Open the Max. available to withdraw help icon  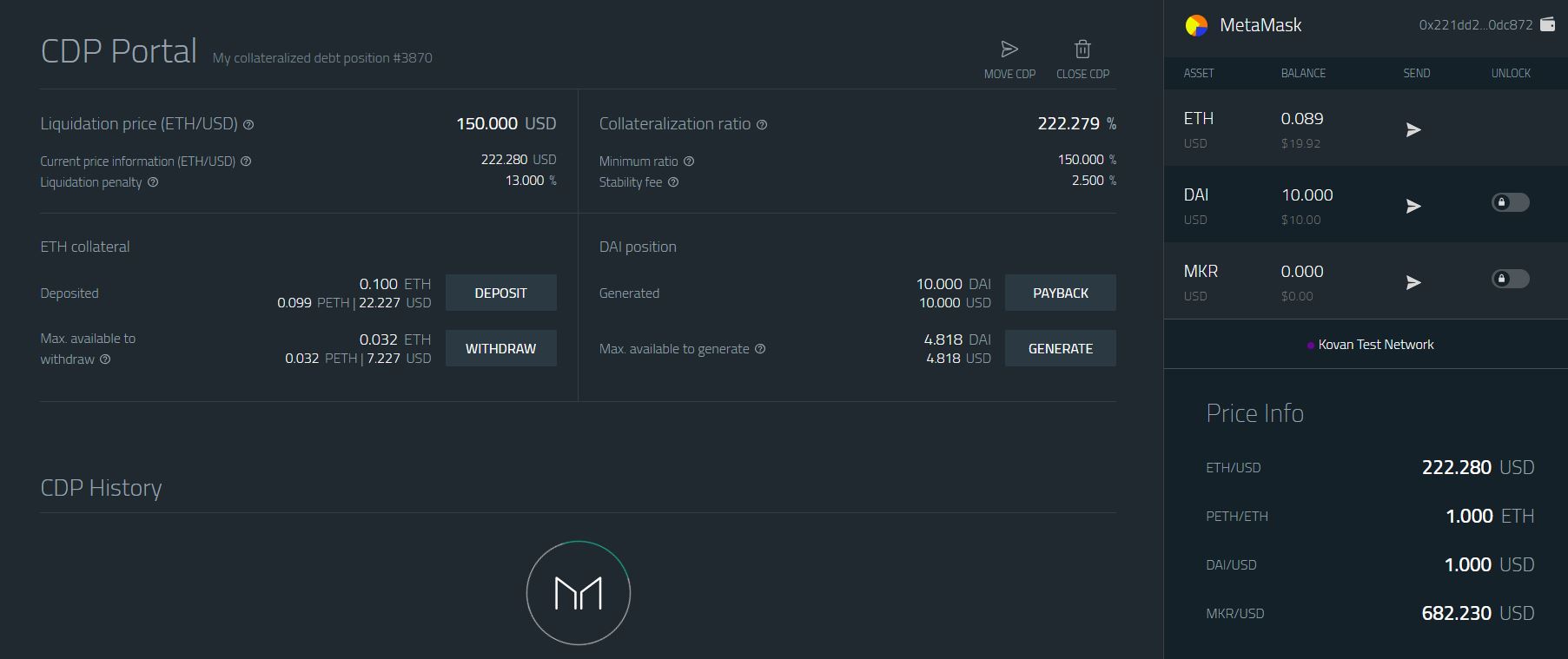tap(105, 359)
